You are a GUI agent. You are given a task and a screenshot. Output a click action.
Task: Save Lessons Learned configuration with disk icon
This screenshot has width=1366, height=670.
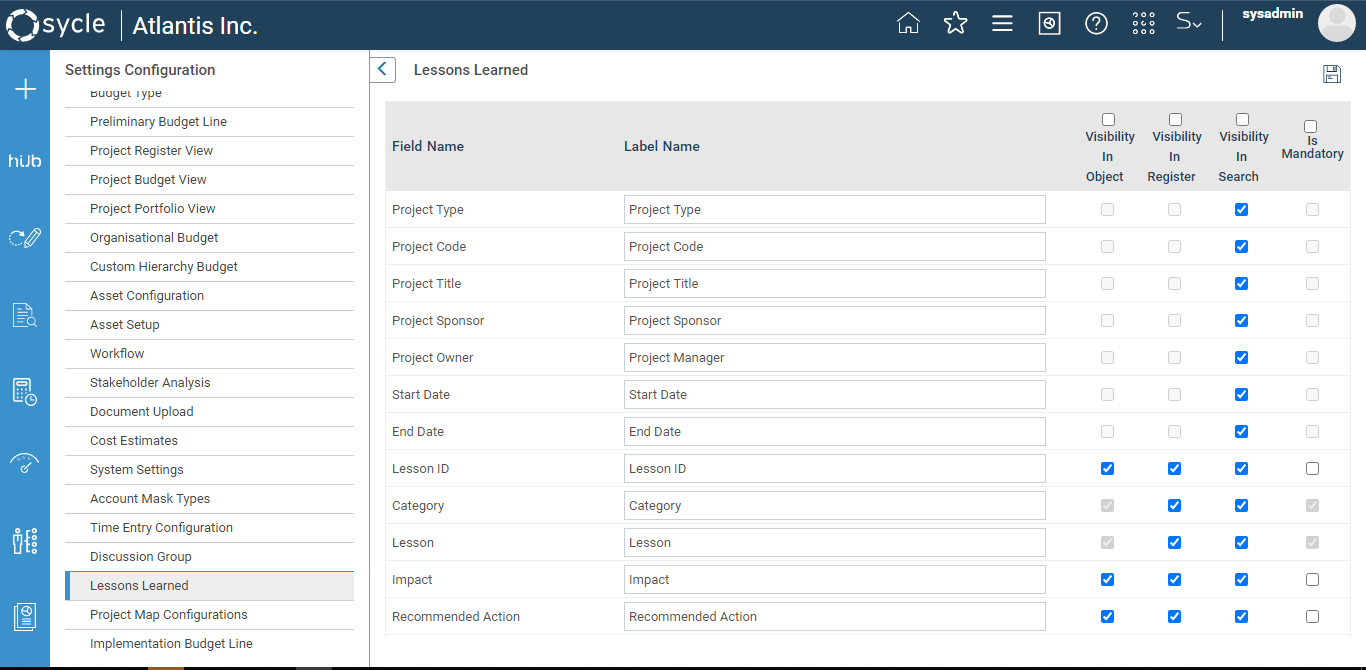point(1331,74)
